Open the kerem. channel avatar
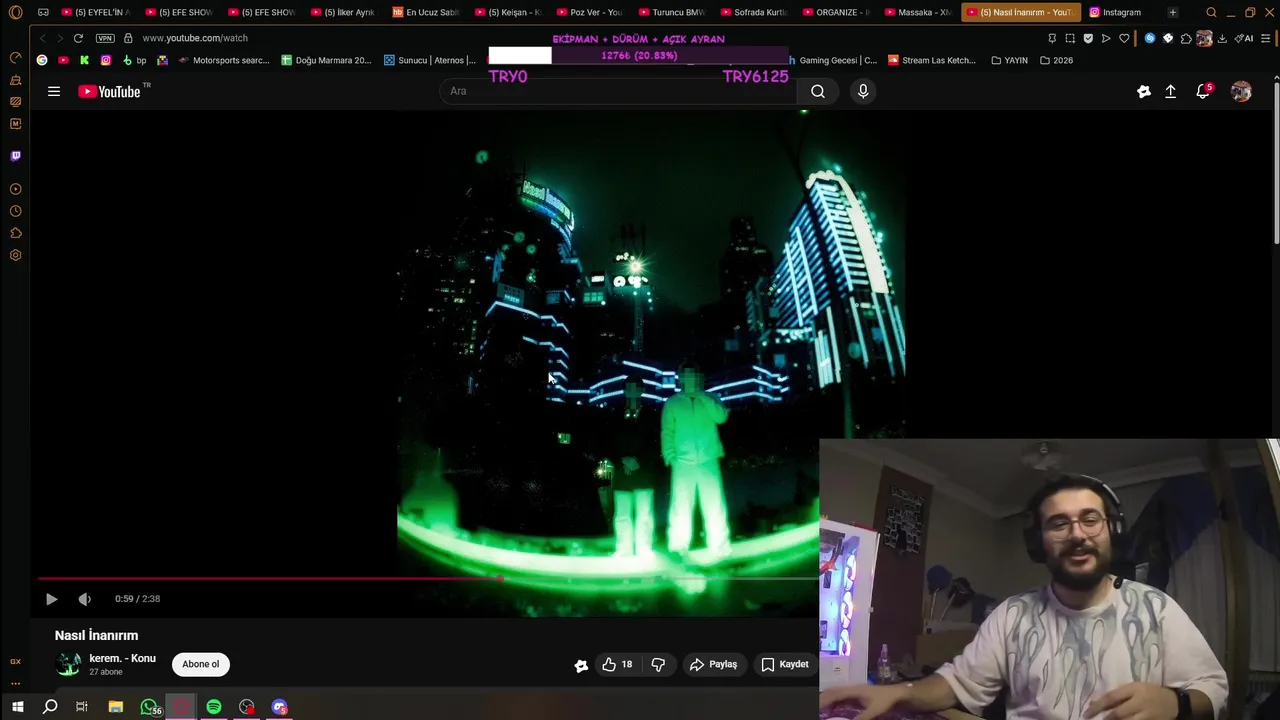The image size is (1280, 720). pos(68,664)
